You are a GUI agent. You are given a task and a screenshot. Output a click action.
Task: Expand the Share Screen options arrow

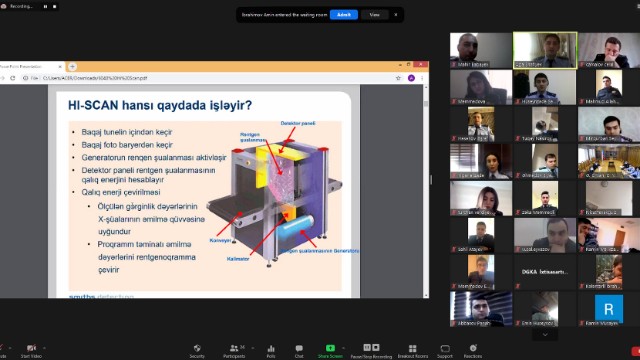point(343,348)
